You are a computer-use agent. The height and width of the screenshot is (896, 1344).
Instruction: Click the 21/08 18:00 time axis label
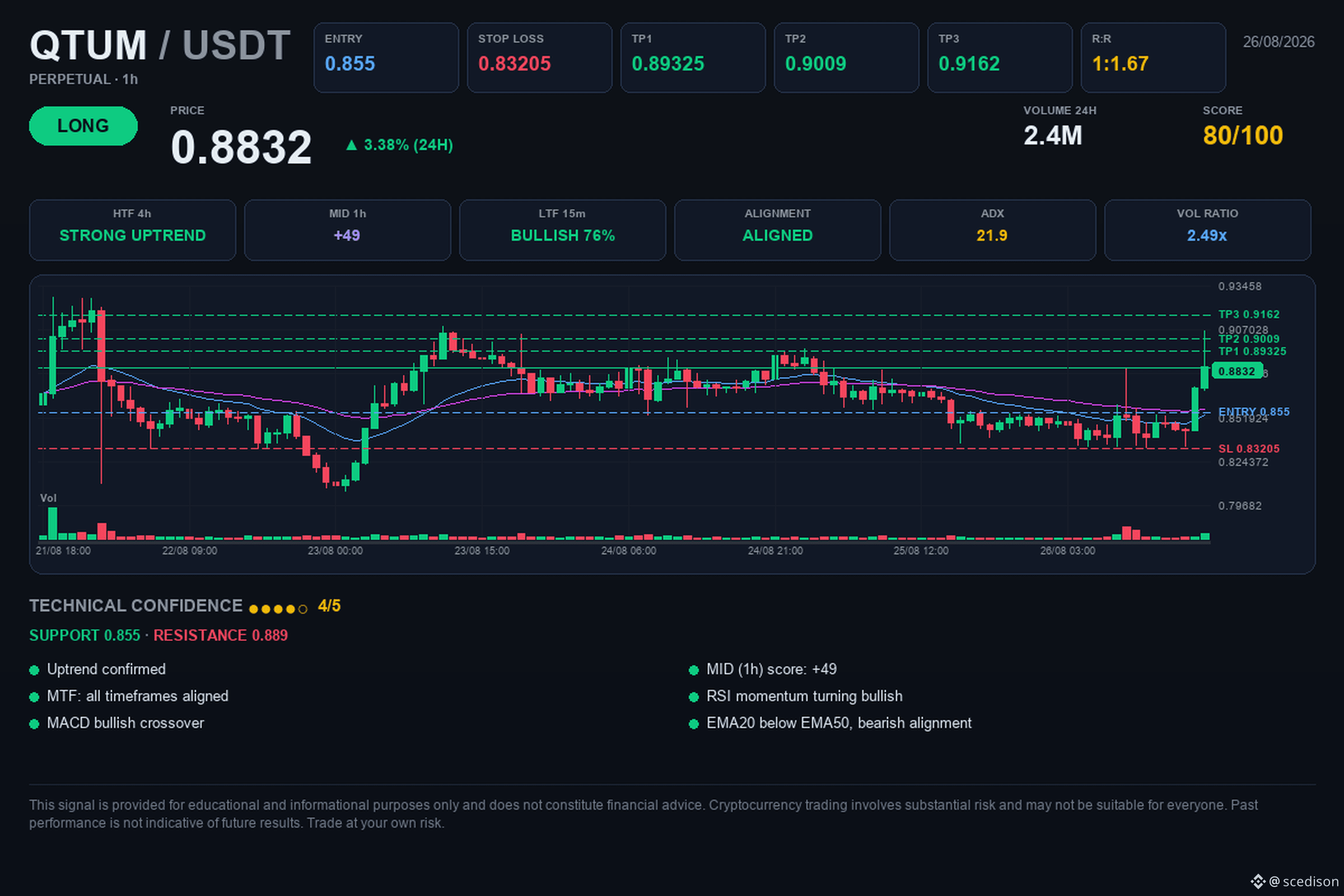[x=63, y=551]
